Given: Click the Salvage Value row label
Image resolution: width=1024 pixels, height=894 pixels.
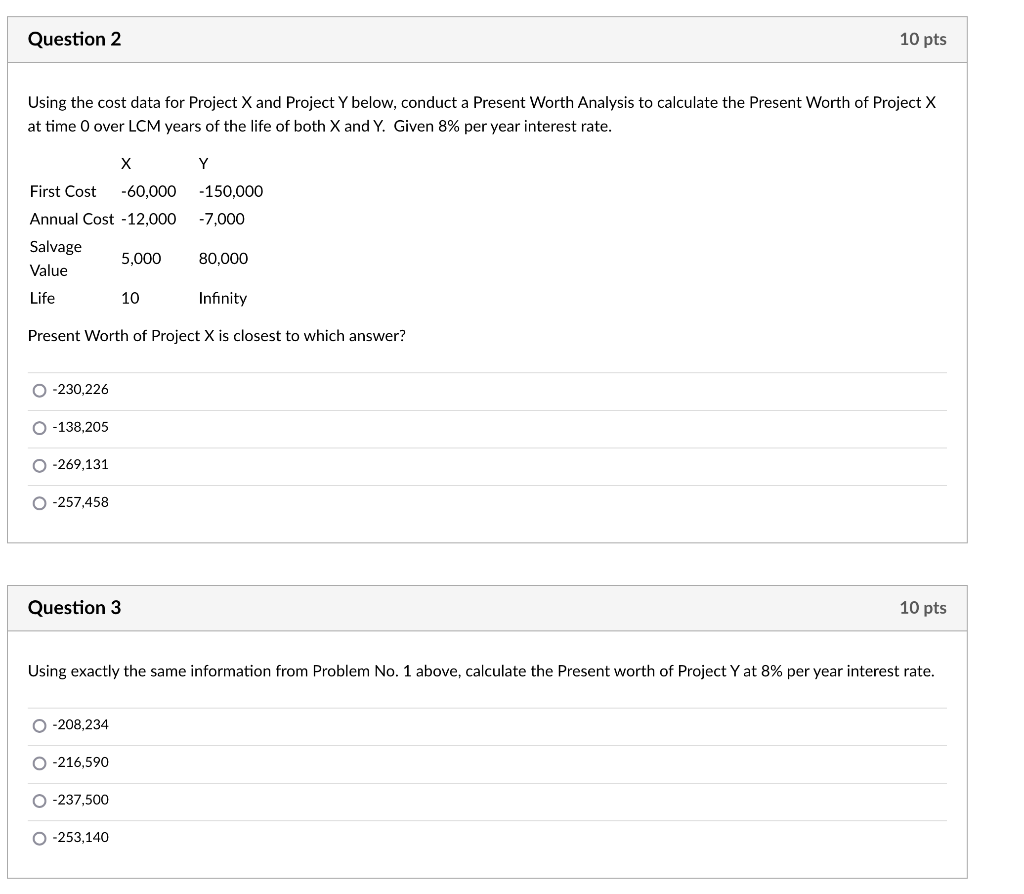Looking at the screenshot, I should click(54, 258).
